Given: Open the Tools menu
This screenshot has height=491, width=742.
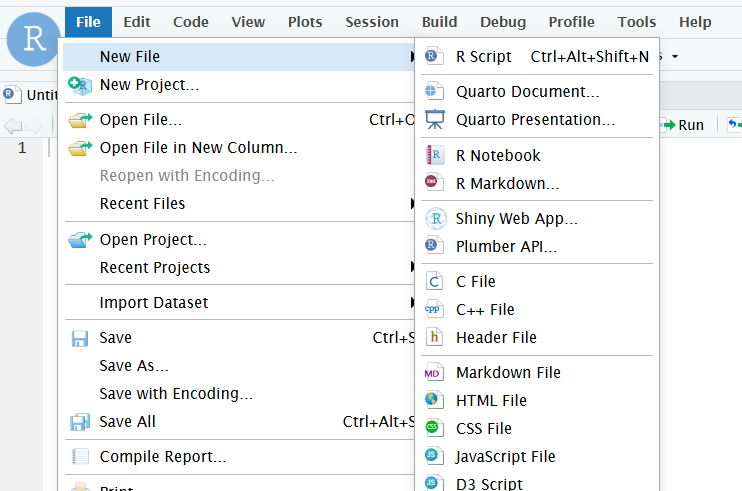Looking at the screenshot, I should 637,21.
